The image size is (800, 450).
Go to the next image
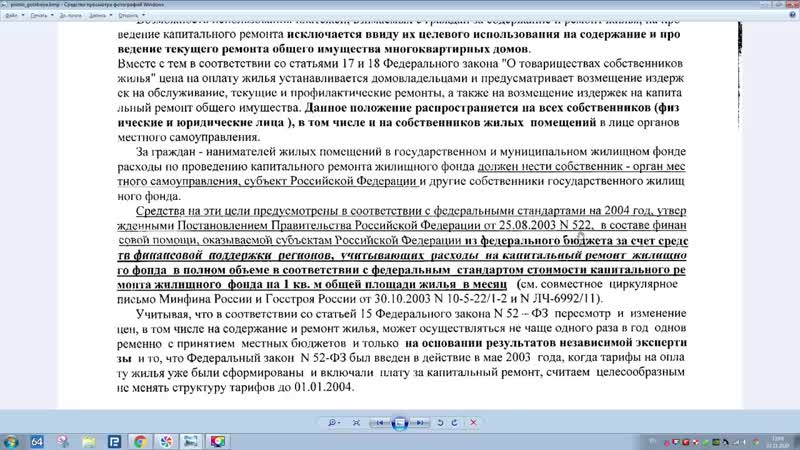(419, 422)
